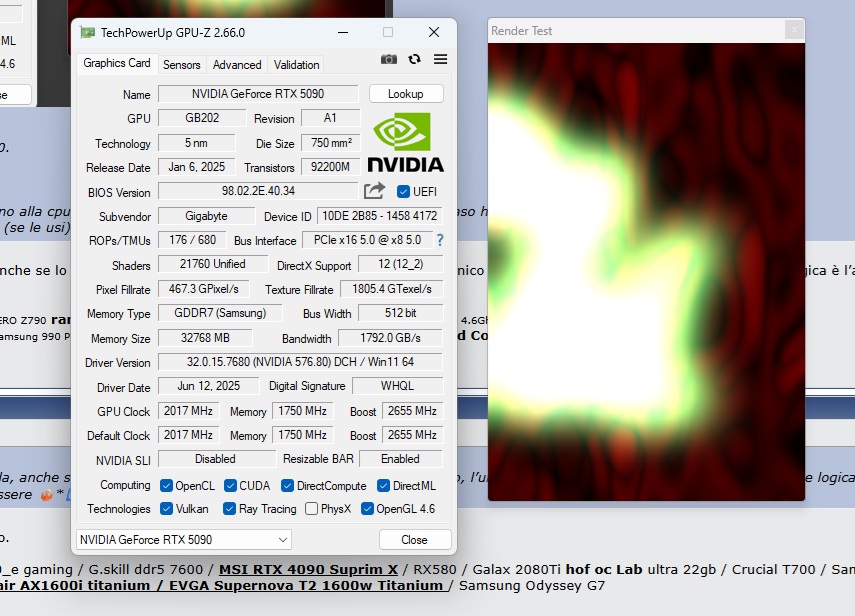
Task: Click the Resizable BAR value Enabled
Action: click(x=401, y=459)
